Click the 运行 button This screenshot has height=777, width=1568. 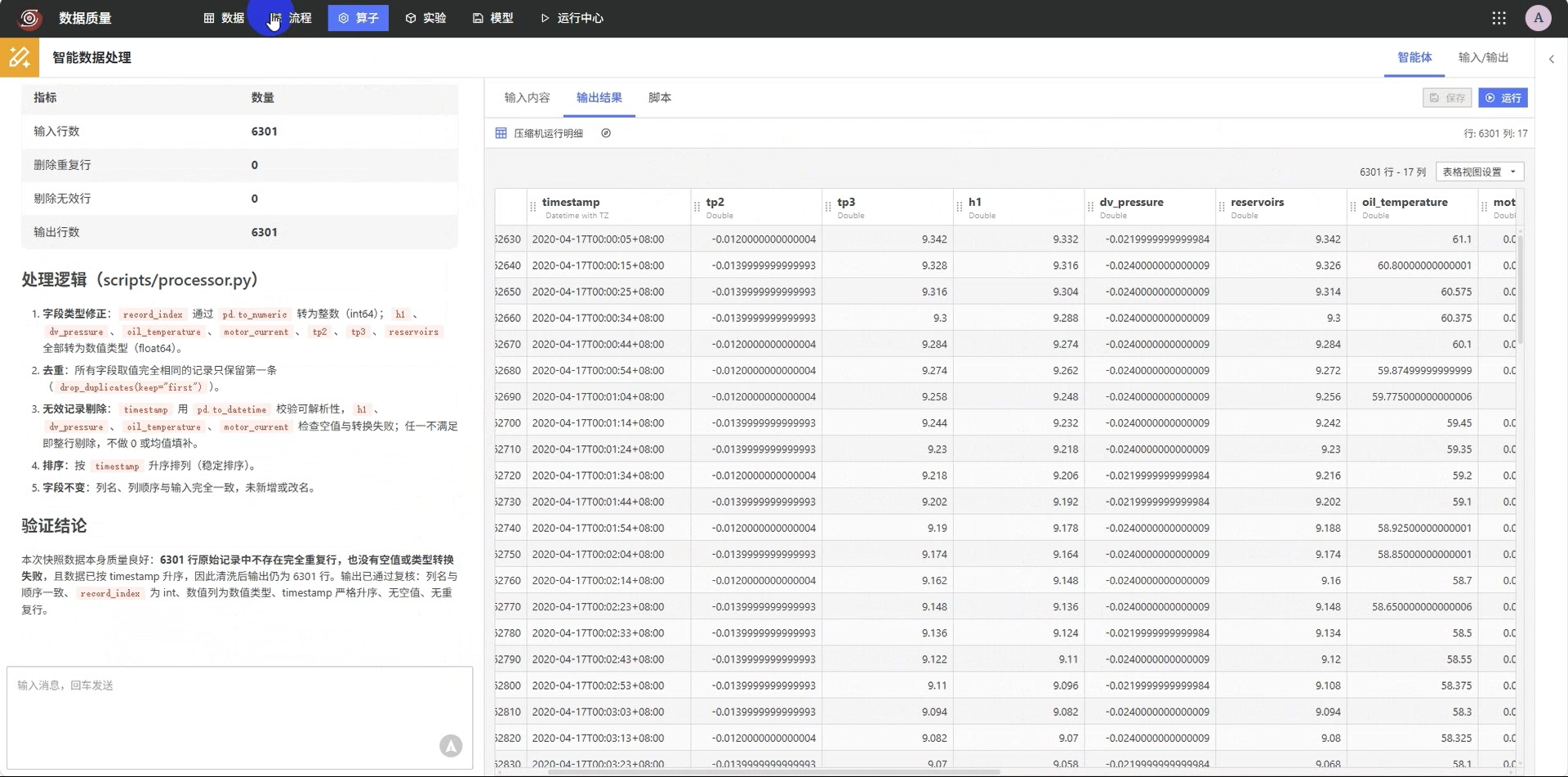click(x=1503, y=98)
